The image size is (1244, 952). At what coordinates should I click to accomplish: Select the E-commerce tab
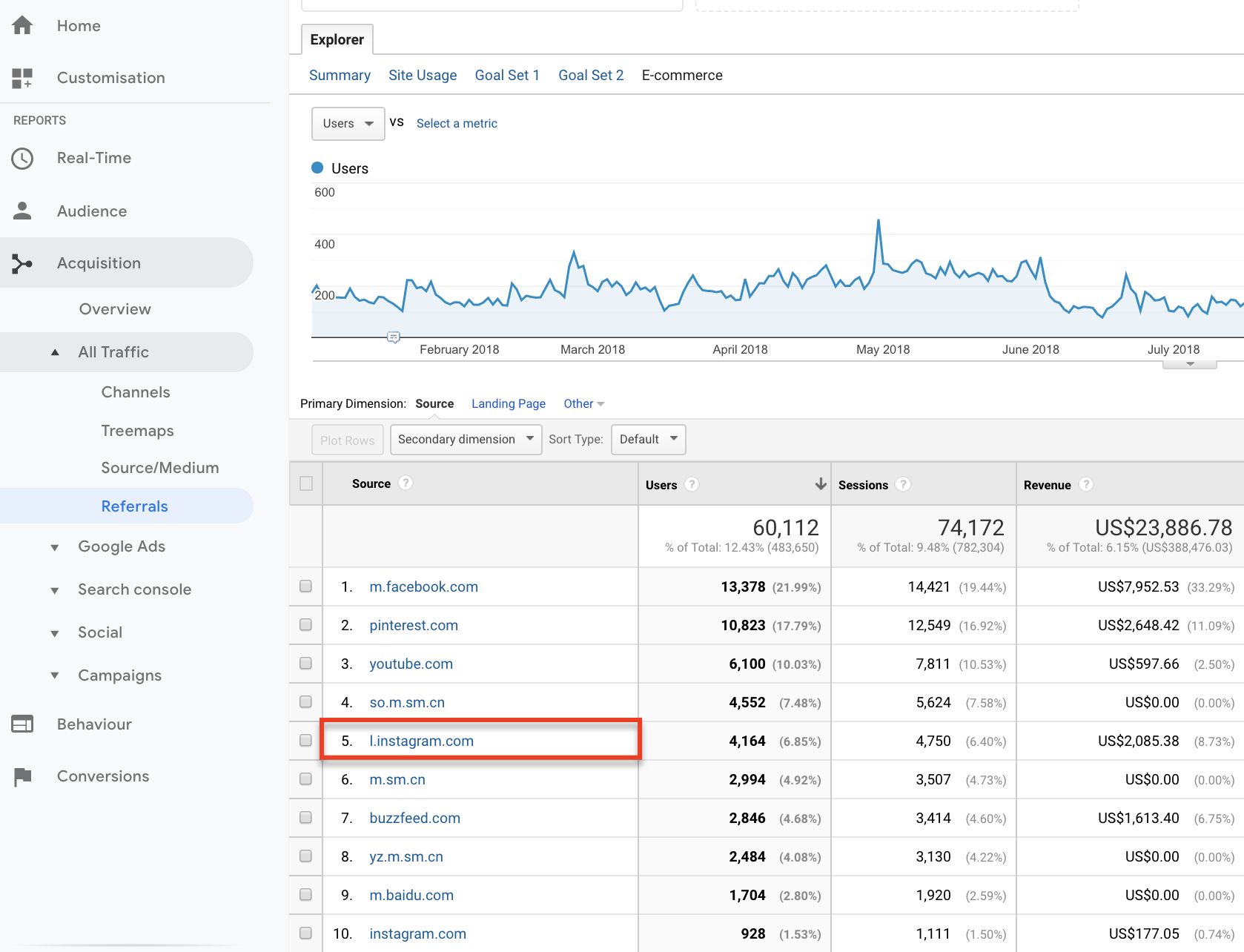682,75
